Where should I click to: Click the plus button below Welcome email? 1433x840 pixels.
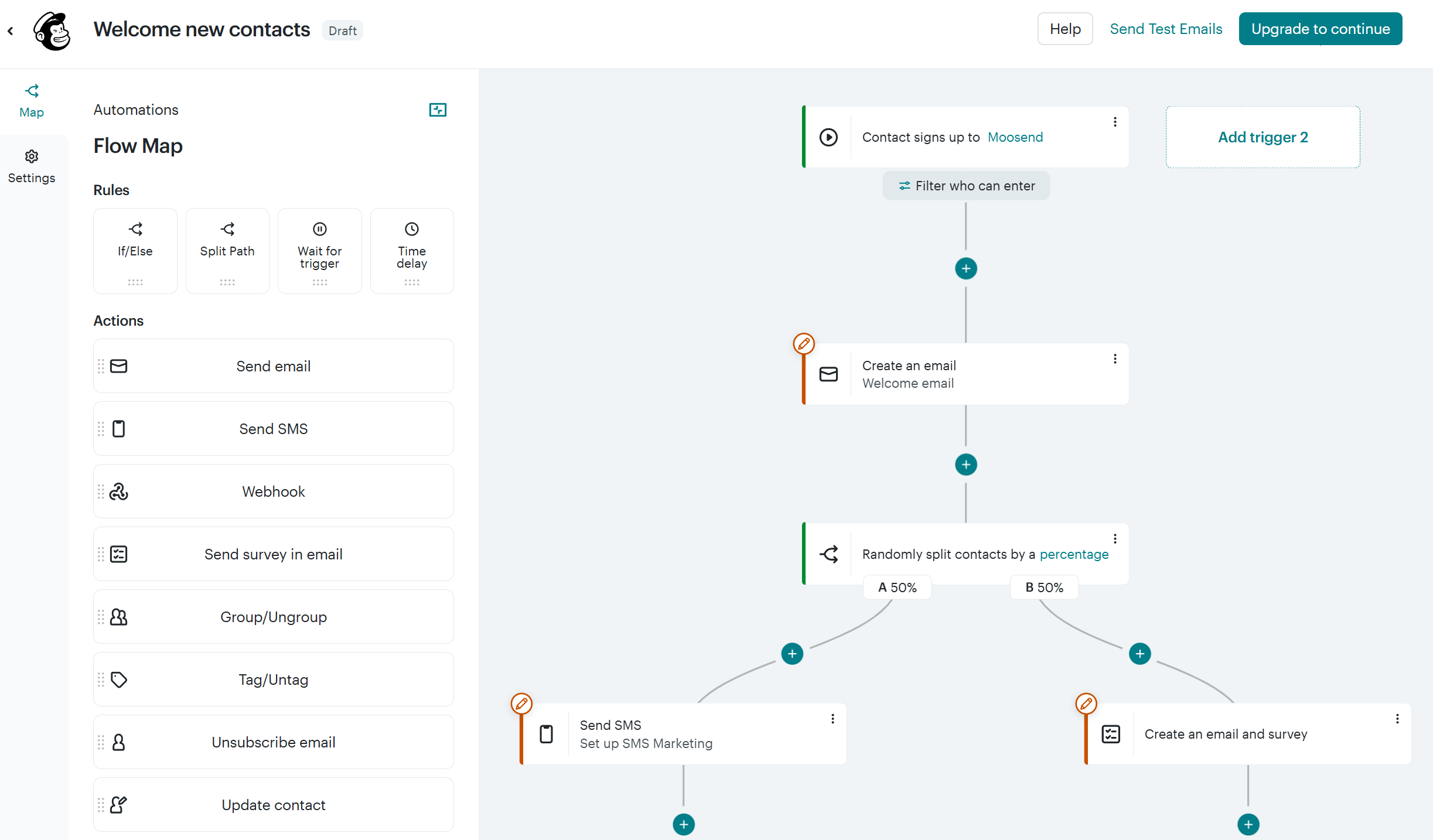[965, 465]
